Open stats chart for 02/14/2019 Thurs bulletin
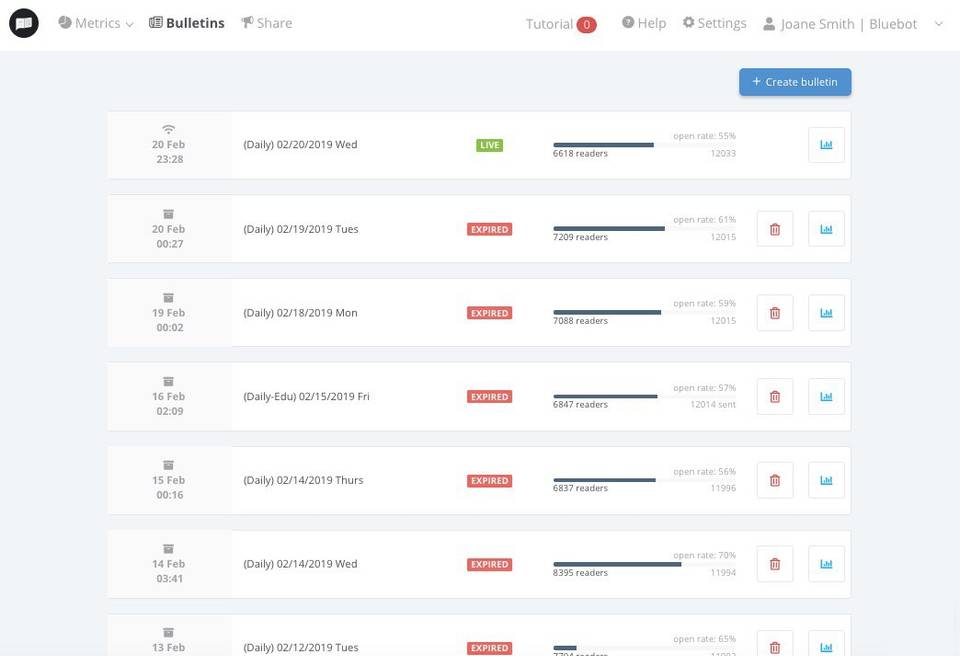Image resolution: width=960 pixels, height=656 pixels. (826, 481)
